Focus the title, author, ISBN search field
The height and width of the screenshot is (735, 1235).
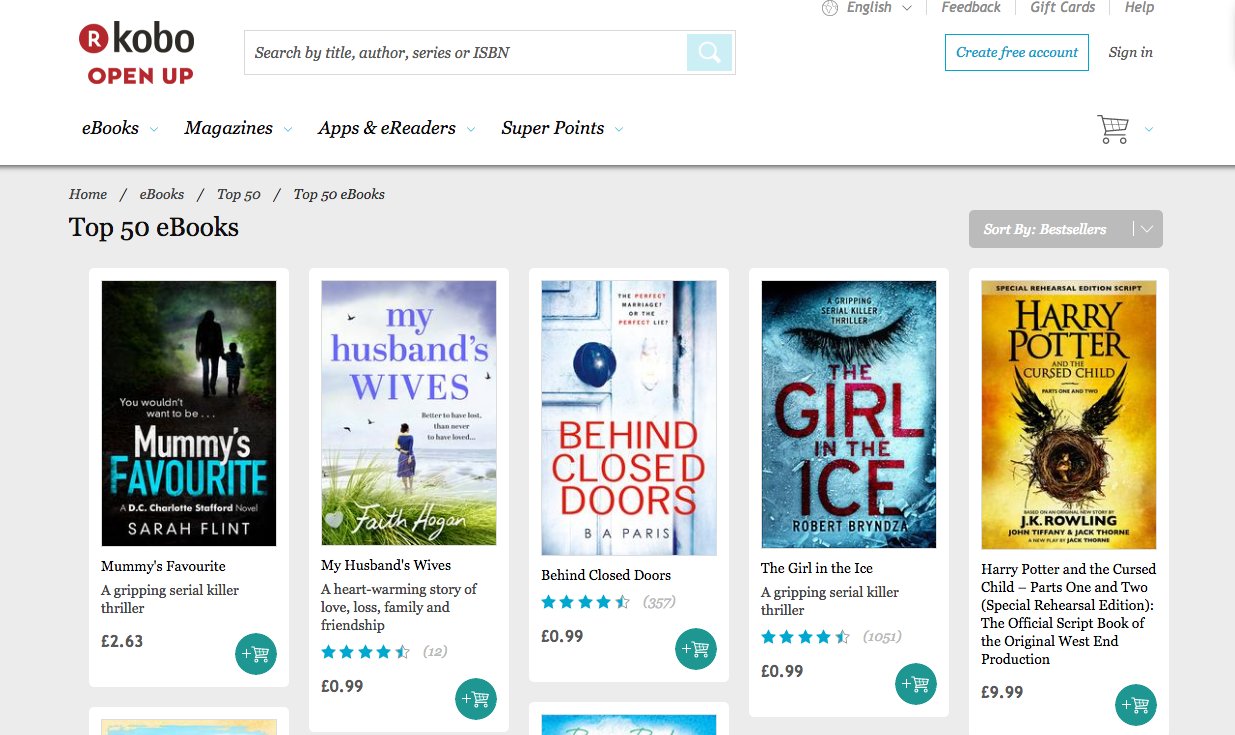[x=466, y=52]
